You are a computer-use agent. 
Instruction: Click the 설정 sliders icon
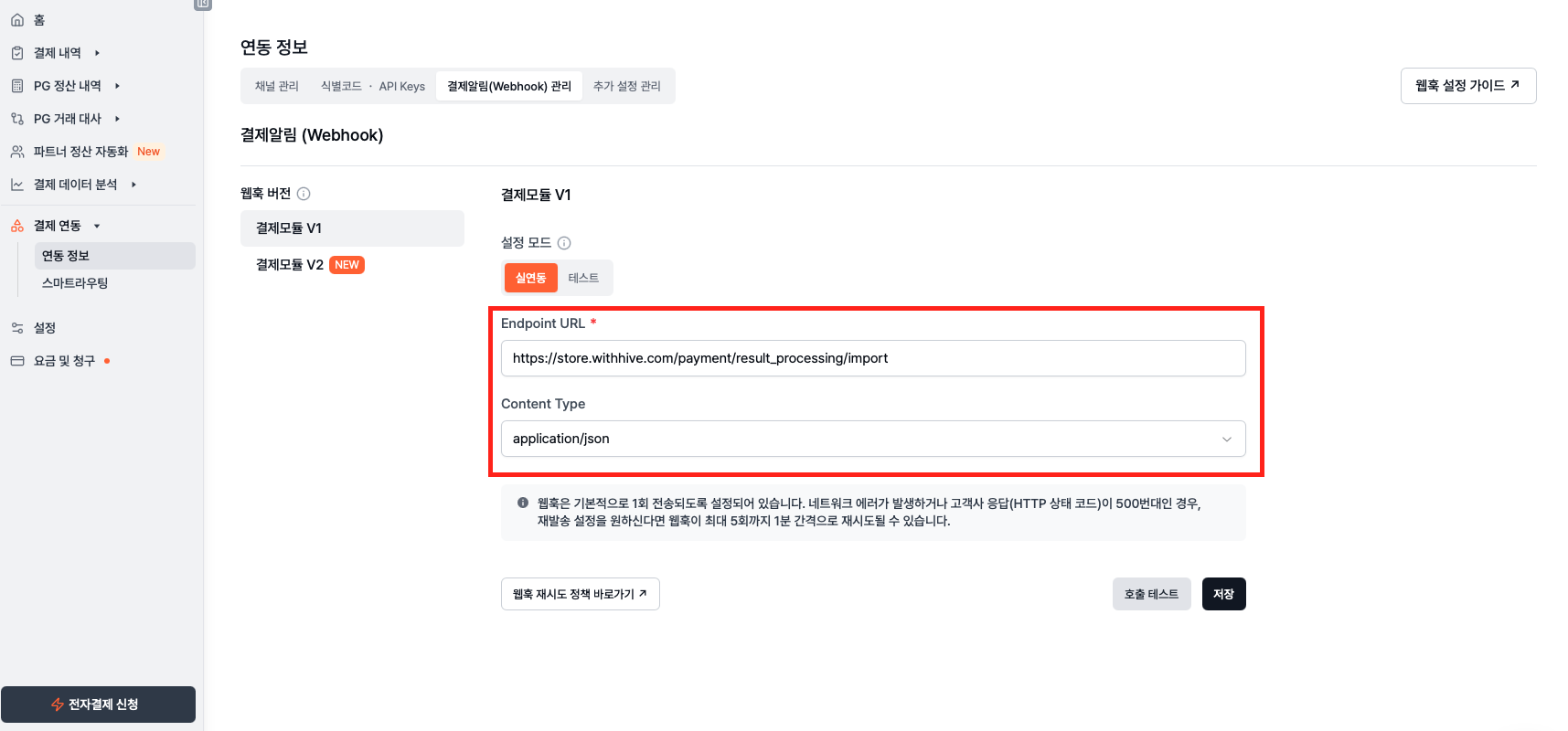tap(17, 328)
